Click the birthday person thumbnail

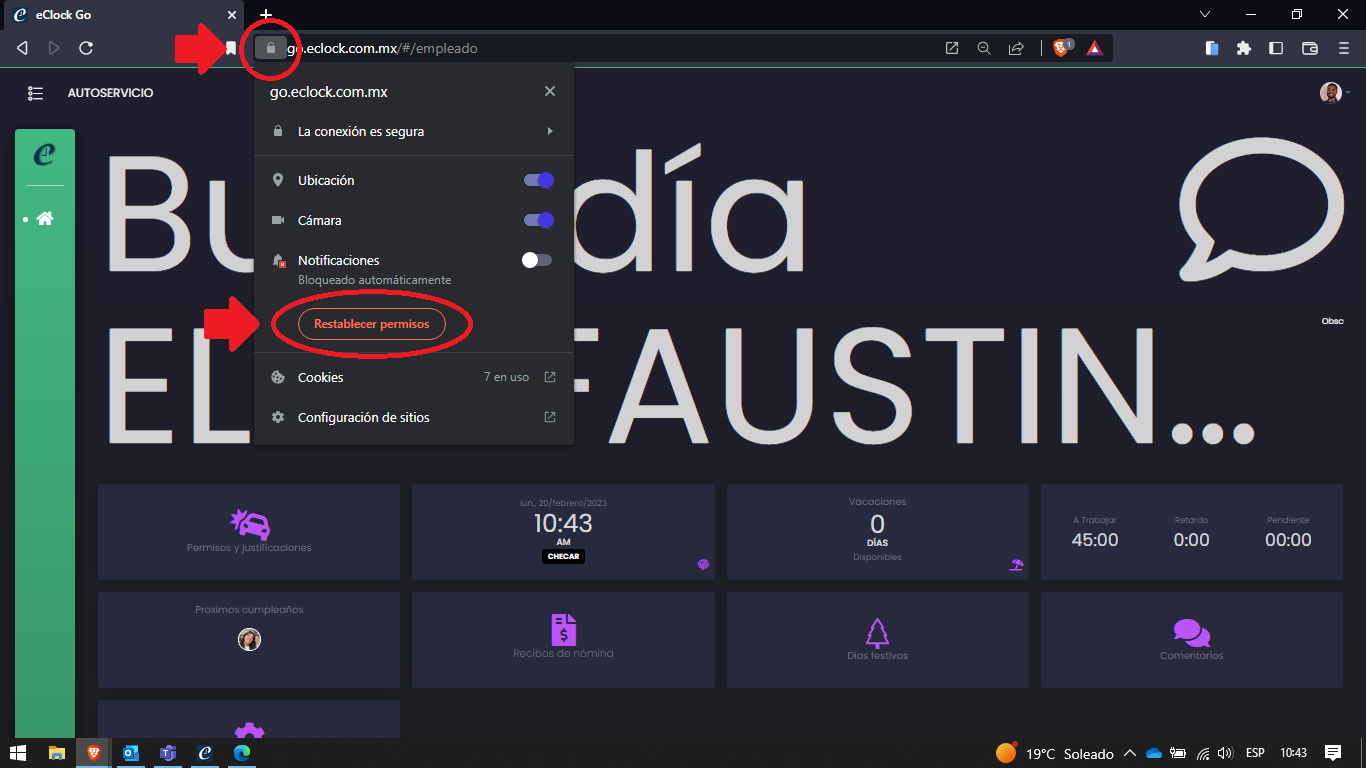(249, 640)
